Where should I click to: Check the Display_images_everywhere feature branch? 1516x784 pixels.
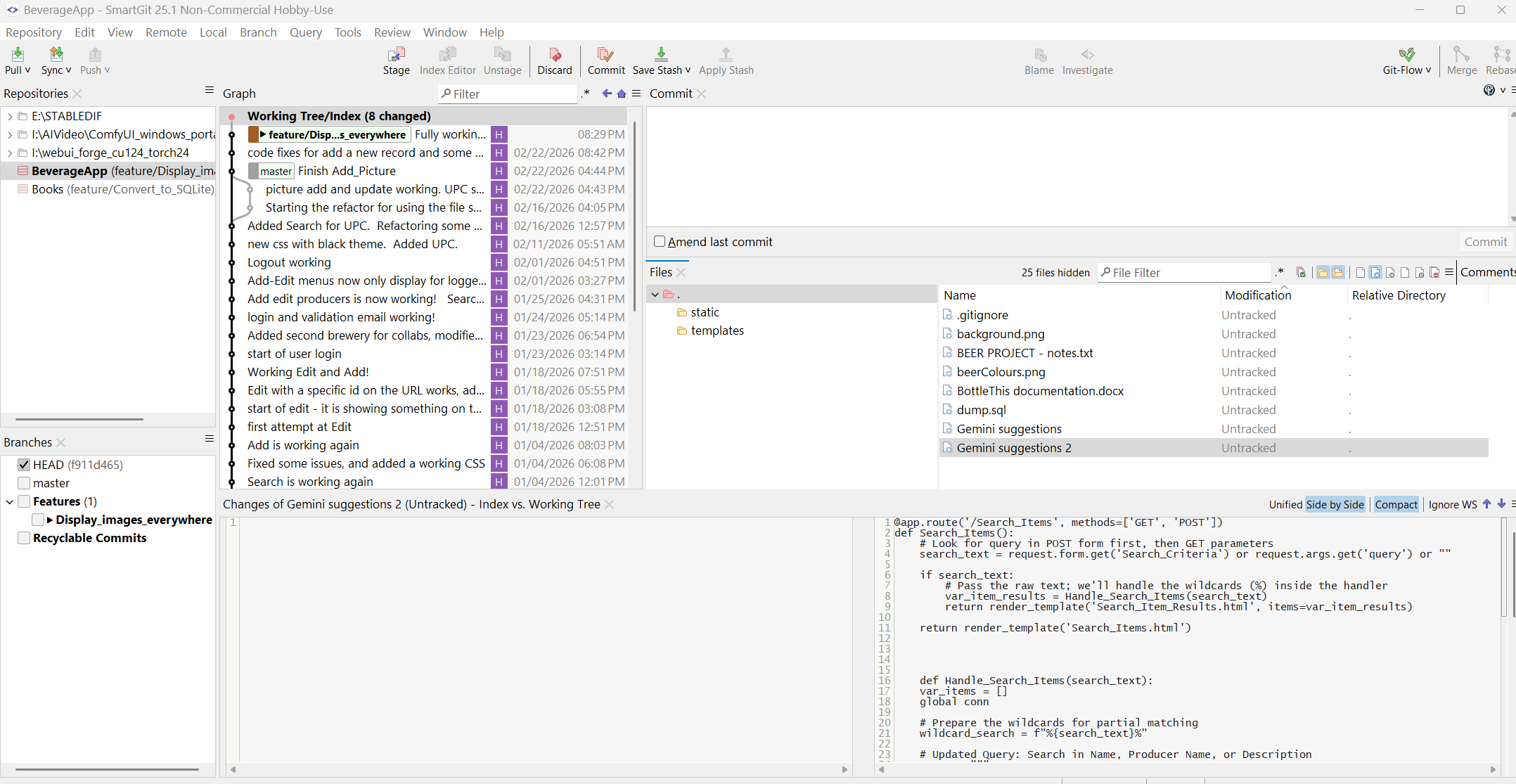pos(39,520)
